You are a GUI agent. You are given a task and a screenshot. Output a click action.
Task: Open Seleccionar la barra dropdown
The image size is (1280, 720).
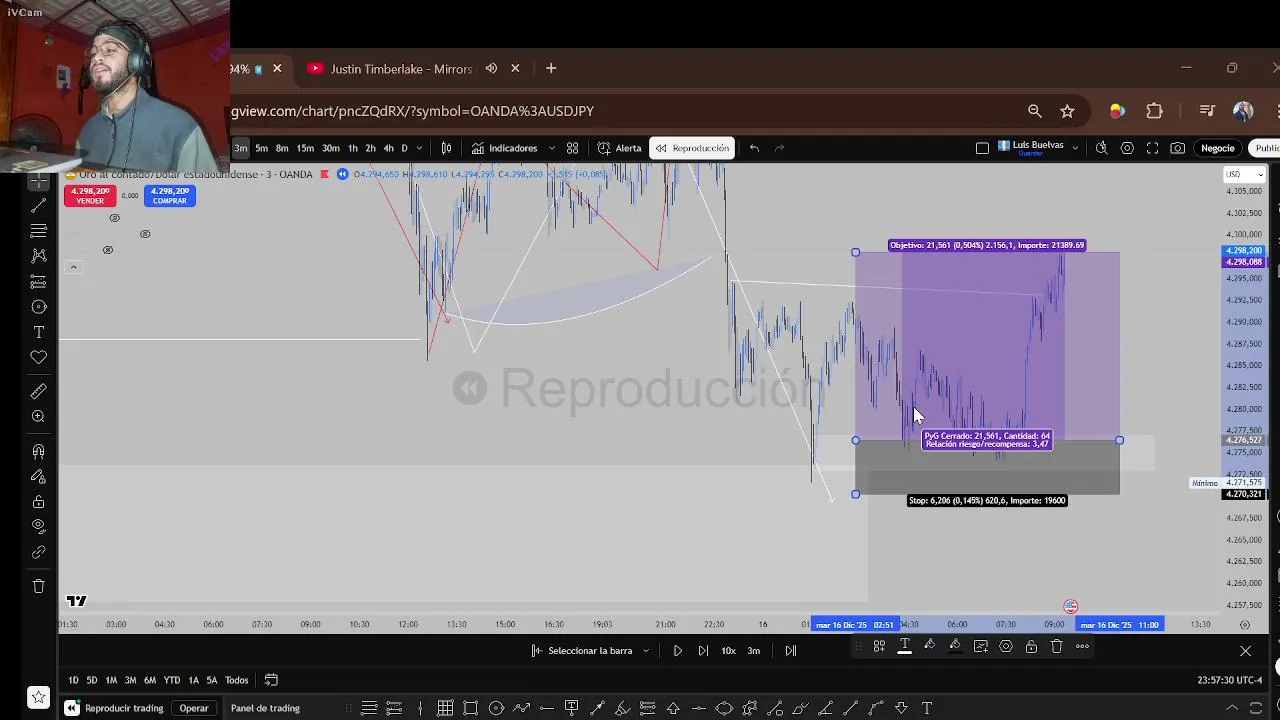pos(590,651)
